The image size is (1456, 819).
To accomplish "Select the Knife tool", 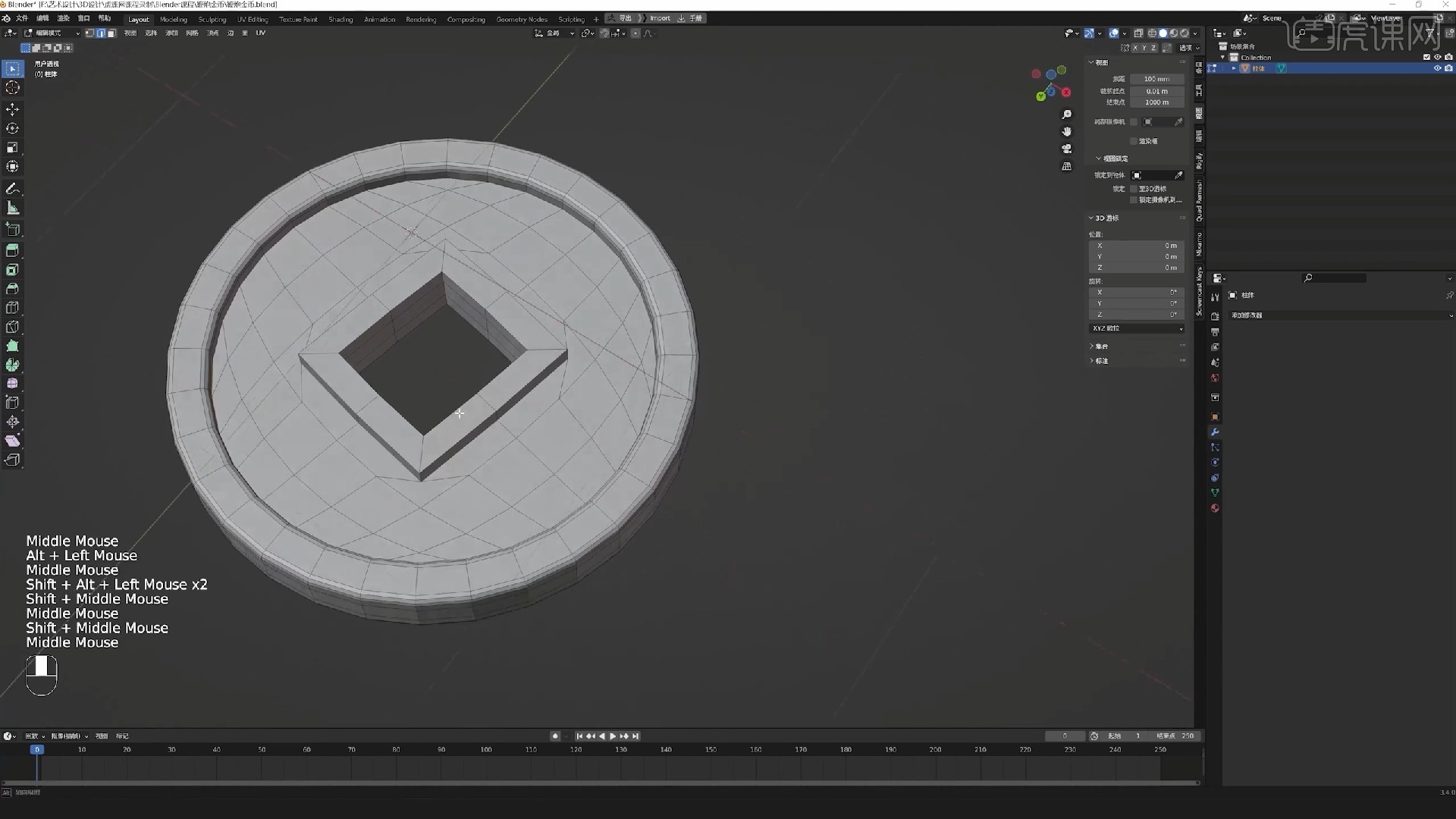I will pyautogui.click(x=12, y=327).
